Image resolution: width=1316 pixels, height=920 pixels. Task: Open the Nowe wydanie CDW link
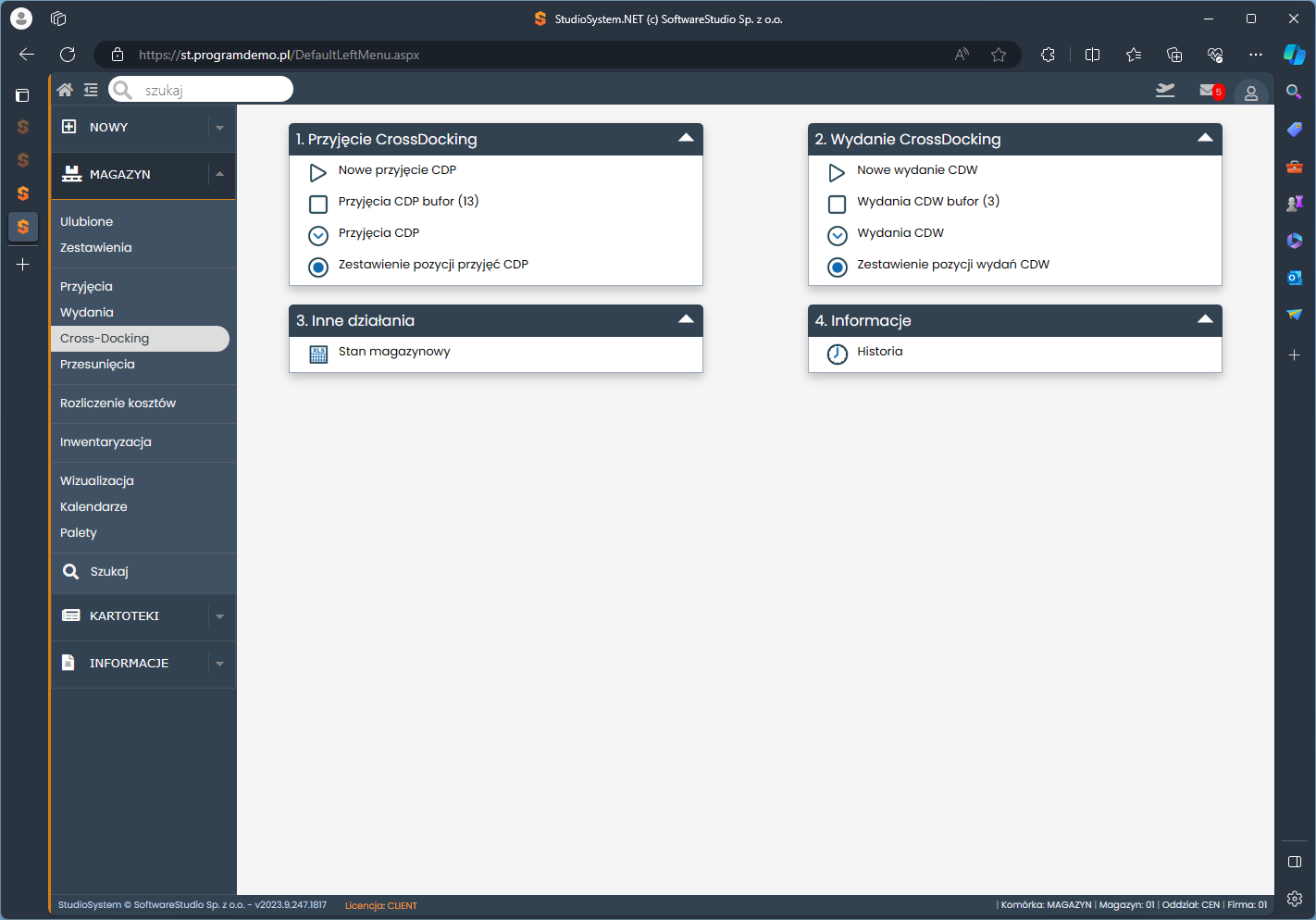coord(917,170)
